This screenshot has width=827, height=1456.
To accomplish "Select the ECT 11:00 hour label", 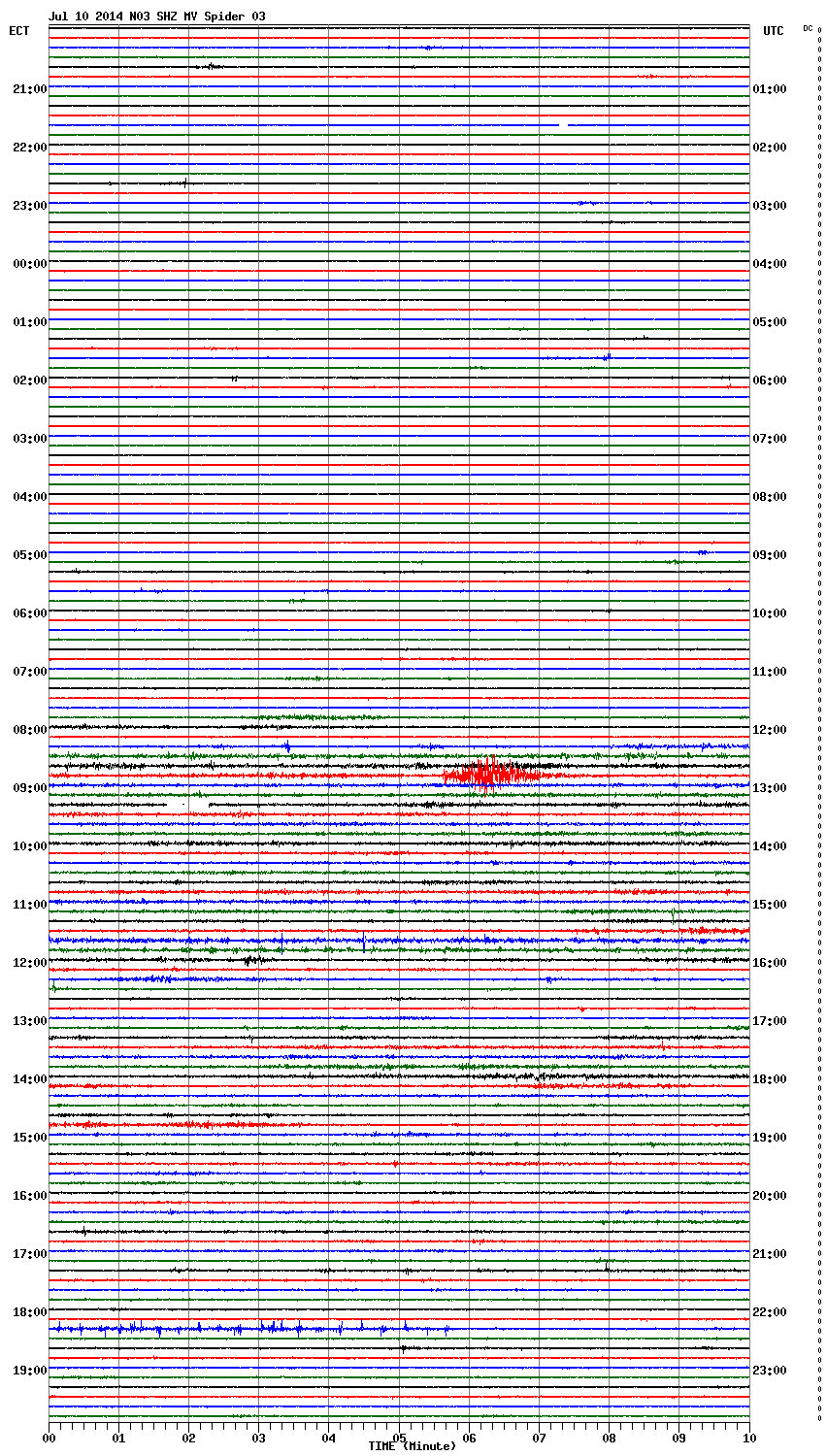I will [x=29, y=905].
